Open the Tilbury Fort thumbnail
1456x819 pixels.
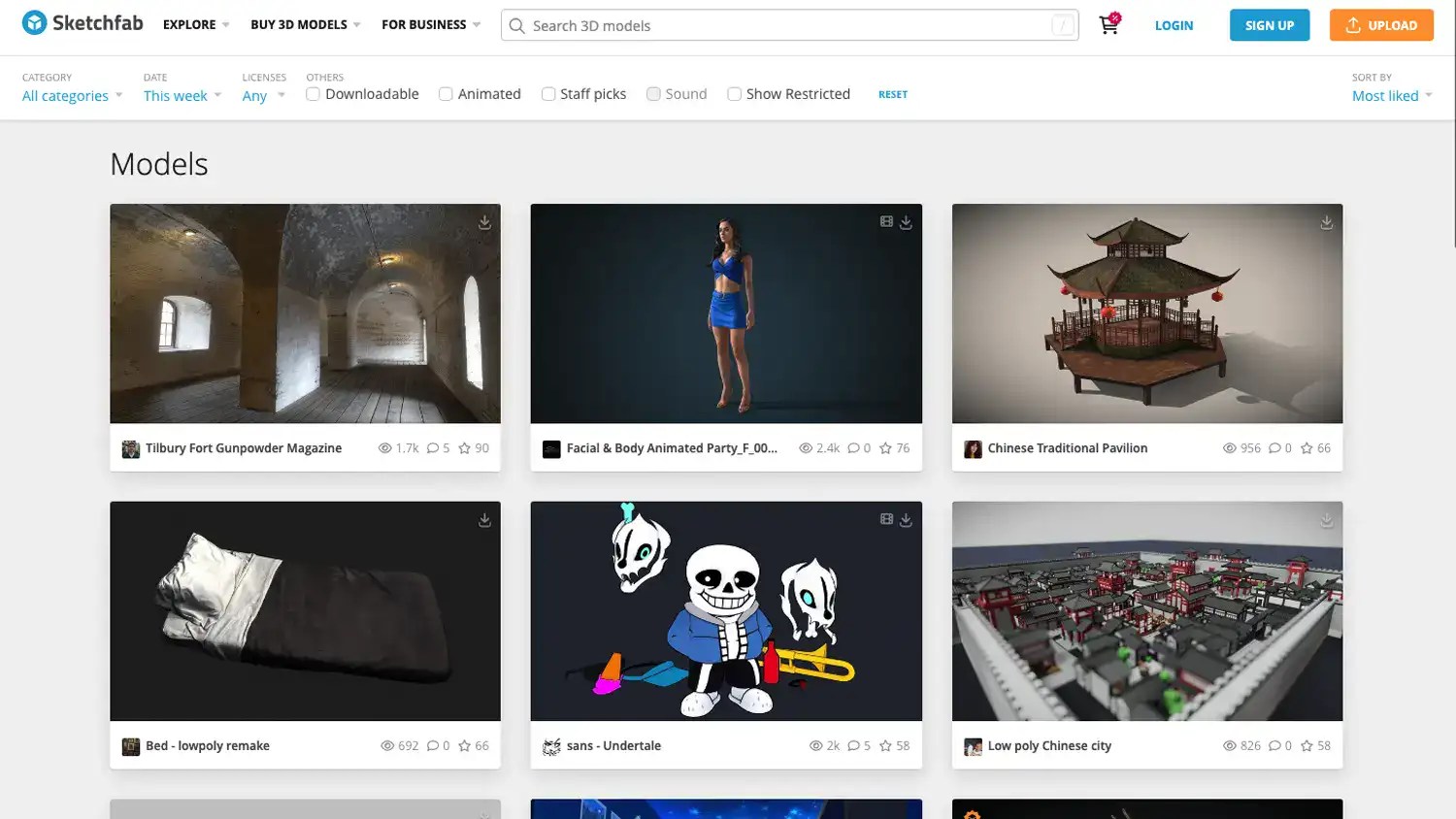click(305, 313)
